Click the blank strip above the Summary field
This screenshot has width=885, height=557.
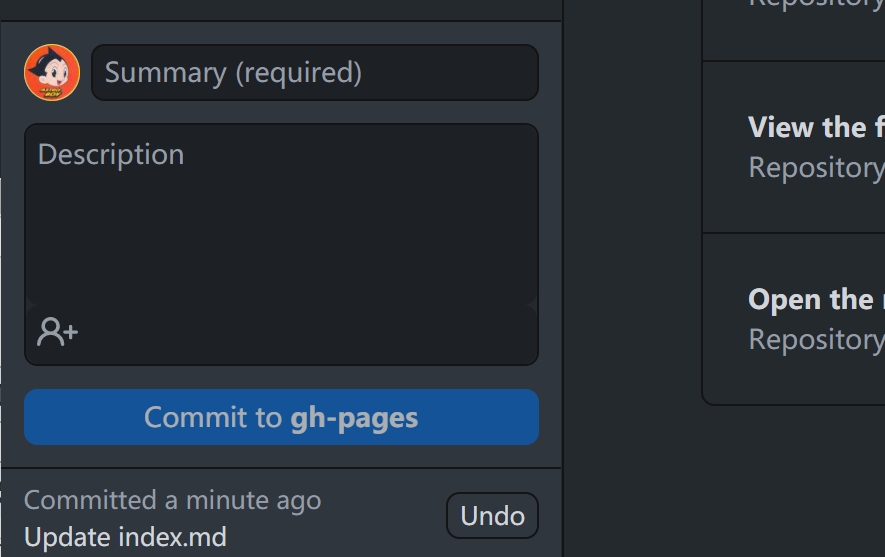(x=281, y=33)
